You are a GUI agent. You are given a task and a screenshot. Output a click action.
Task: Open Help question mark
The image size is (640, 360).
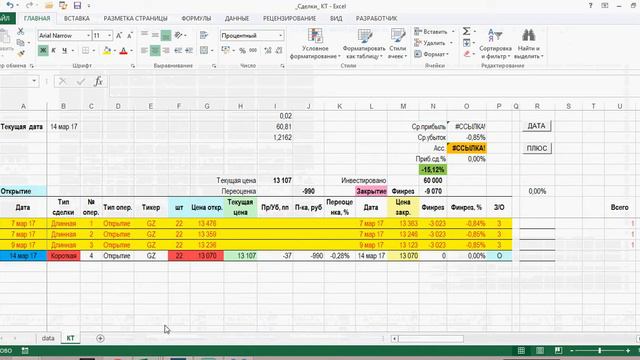(590, 6)
